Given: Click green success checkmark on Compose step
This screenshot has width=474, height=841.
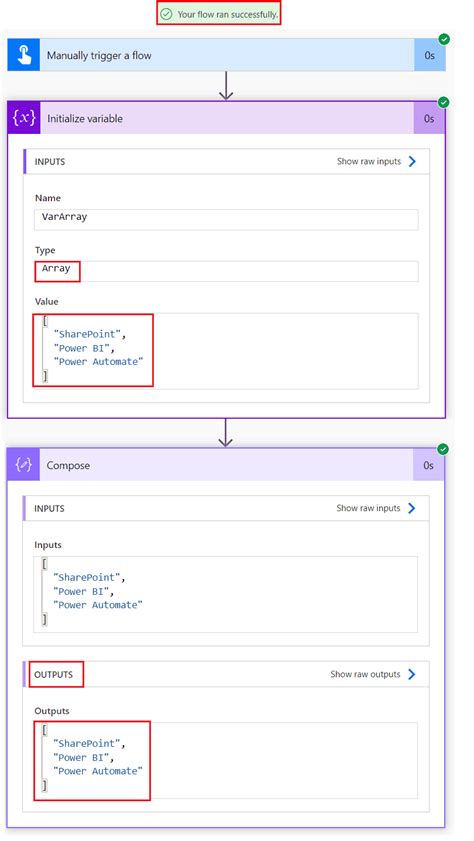Looking at the screenshot, I should (443, 449).
